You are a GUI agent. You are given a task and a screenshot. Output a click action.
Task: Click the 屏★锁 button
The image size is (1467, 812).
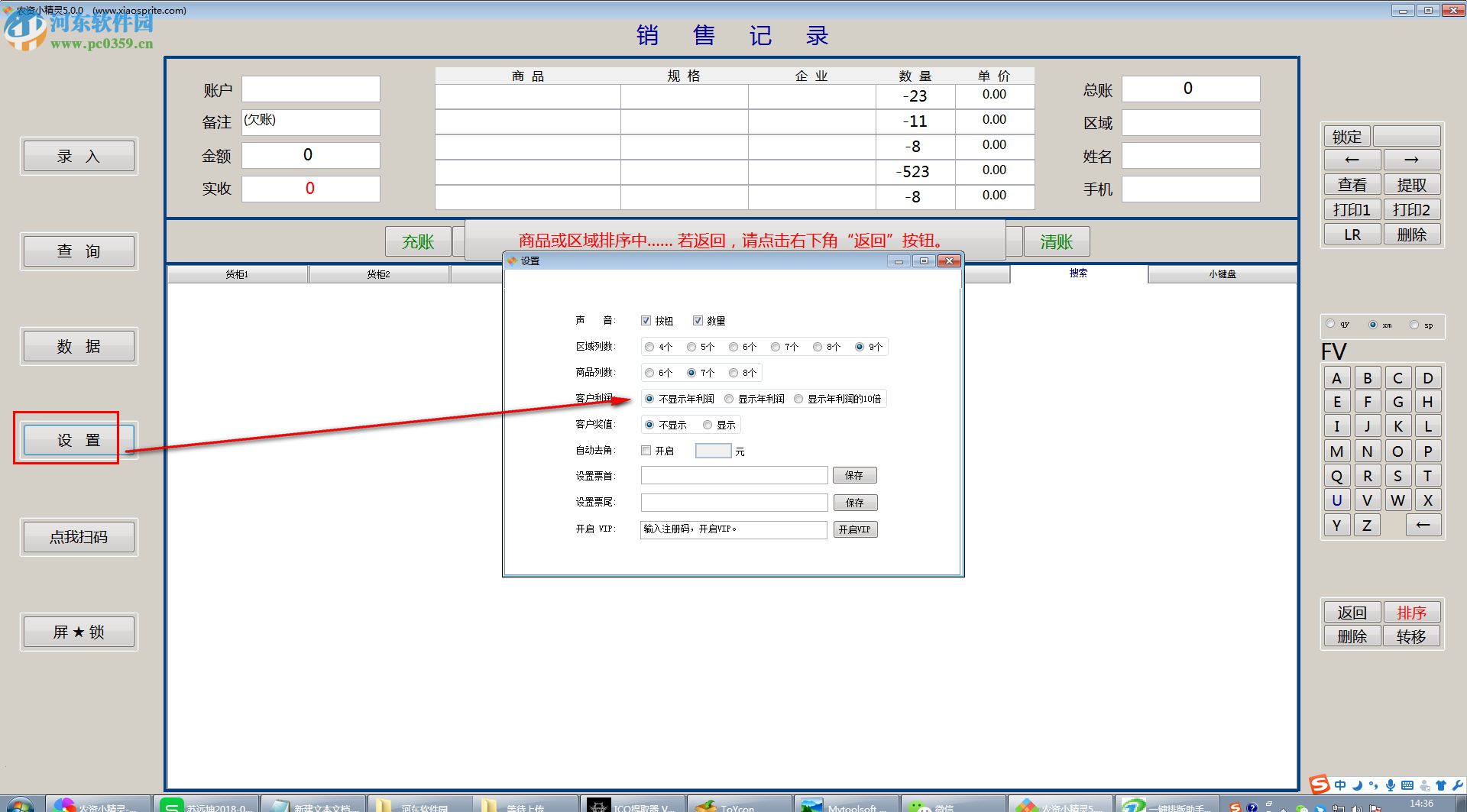pyautogui.click(x=79, y=632)
